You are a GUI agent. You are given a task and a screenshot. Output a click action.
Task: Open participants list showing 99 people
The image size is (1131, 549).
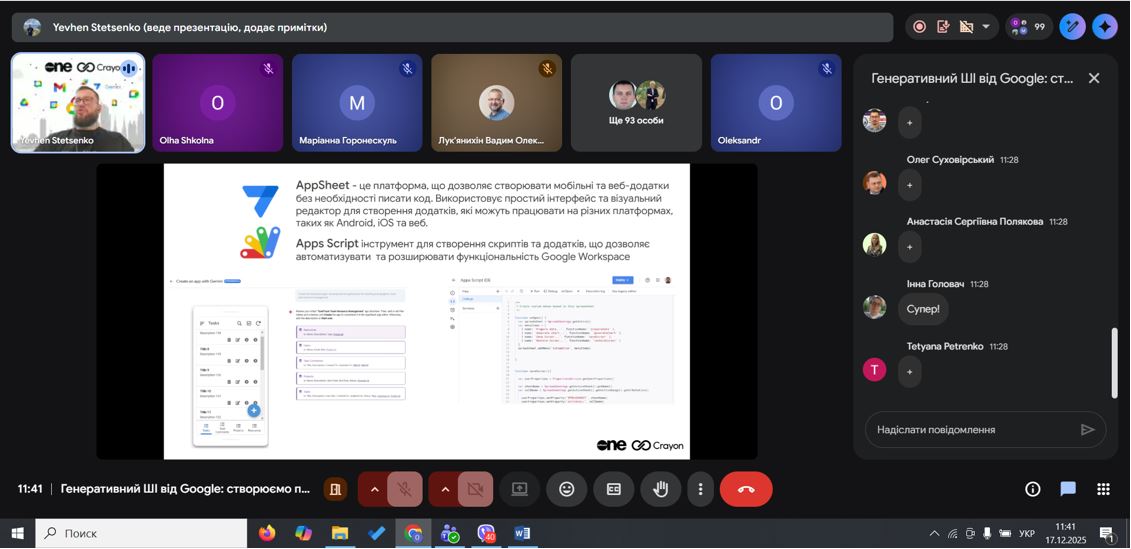1029,27
